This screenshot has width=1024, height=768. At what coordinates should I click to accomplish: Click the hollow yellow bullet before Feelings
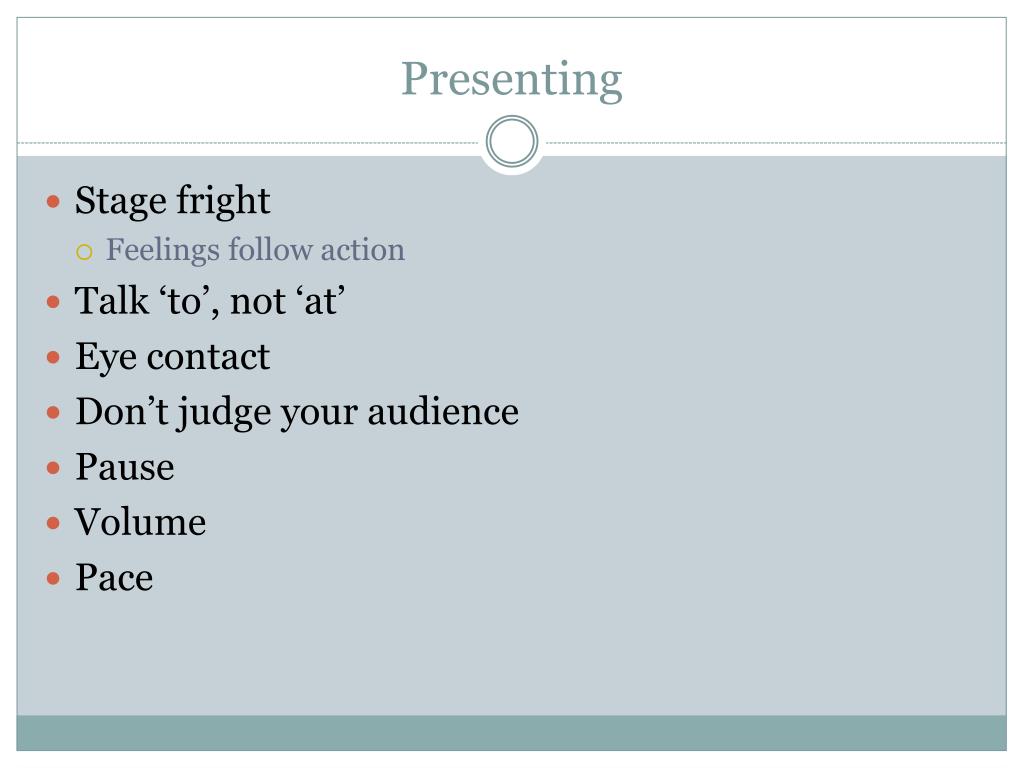point(84,252)
